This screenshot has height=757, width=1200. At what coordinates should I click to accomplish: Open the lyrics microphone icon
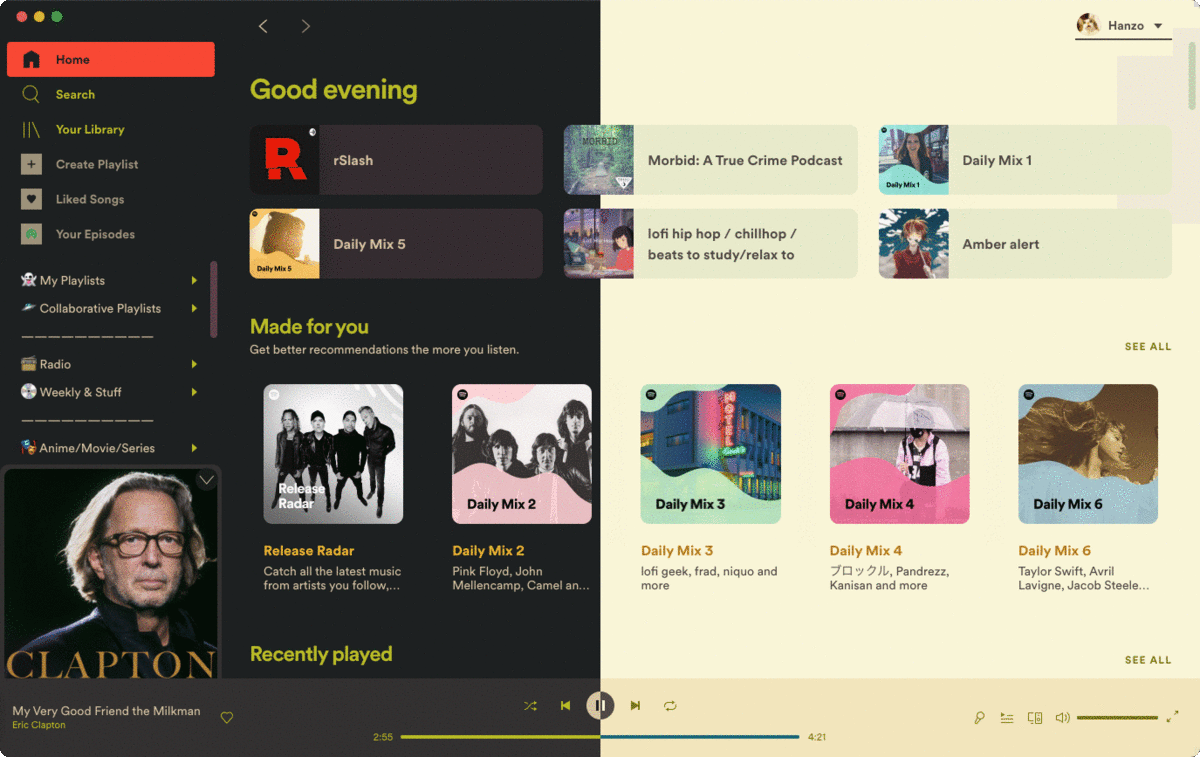tap(980, 718)
